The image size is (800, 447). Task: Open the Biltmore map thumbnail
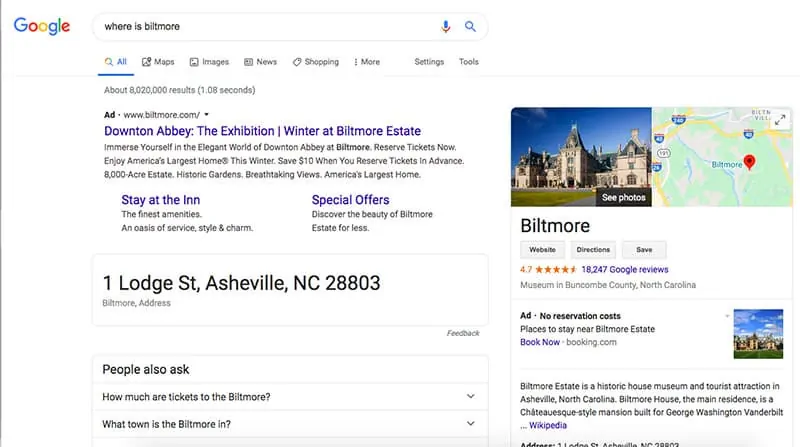(722, 157)
